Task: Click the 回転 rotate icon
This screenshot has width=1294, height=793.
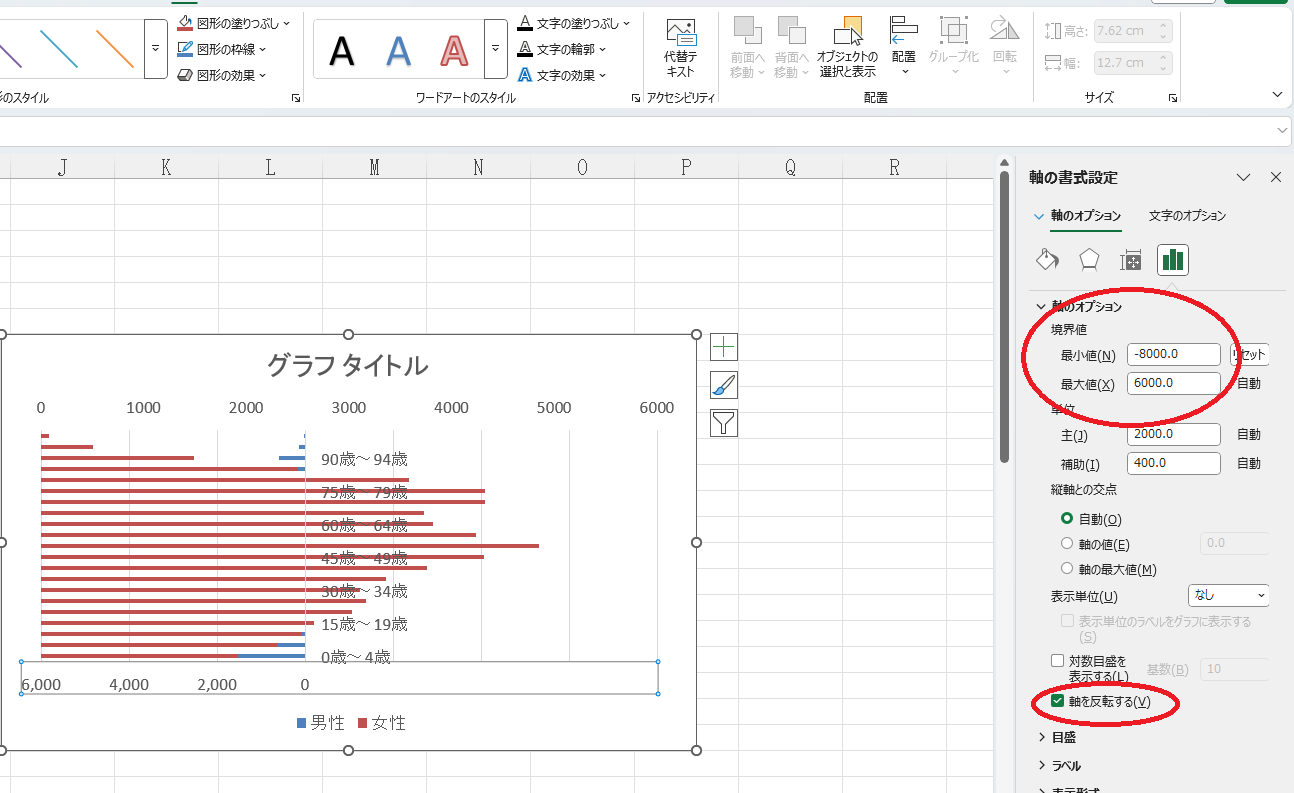Action: (1004, 30)
